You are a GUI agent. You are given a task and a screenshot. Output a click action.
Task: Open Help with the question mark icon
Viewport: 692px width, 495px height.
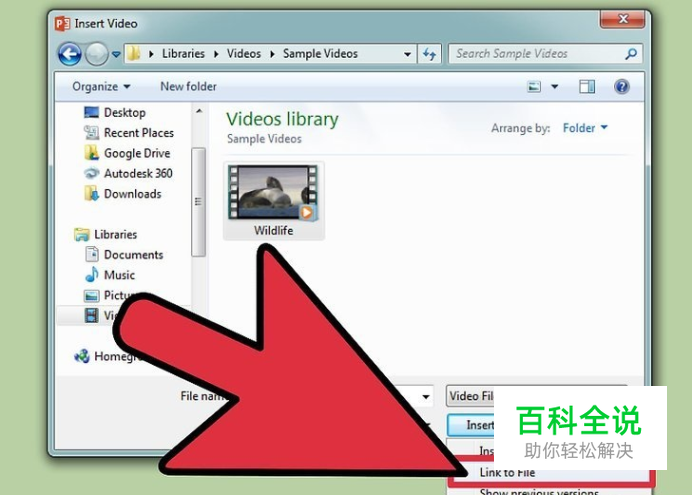621,86
